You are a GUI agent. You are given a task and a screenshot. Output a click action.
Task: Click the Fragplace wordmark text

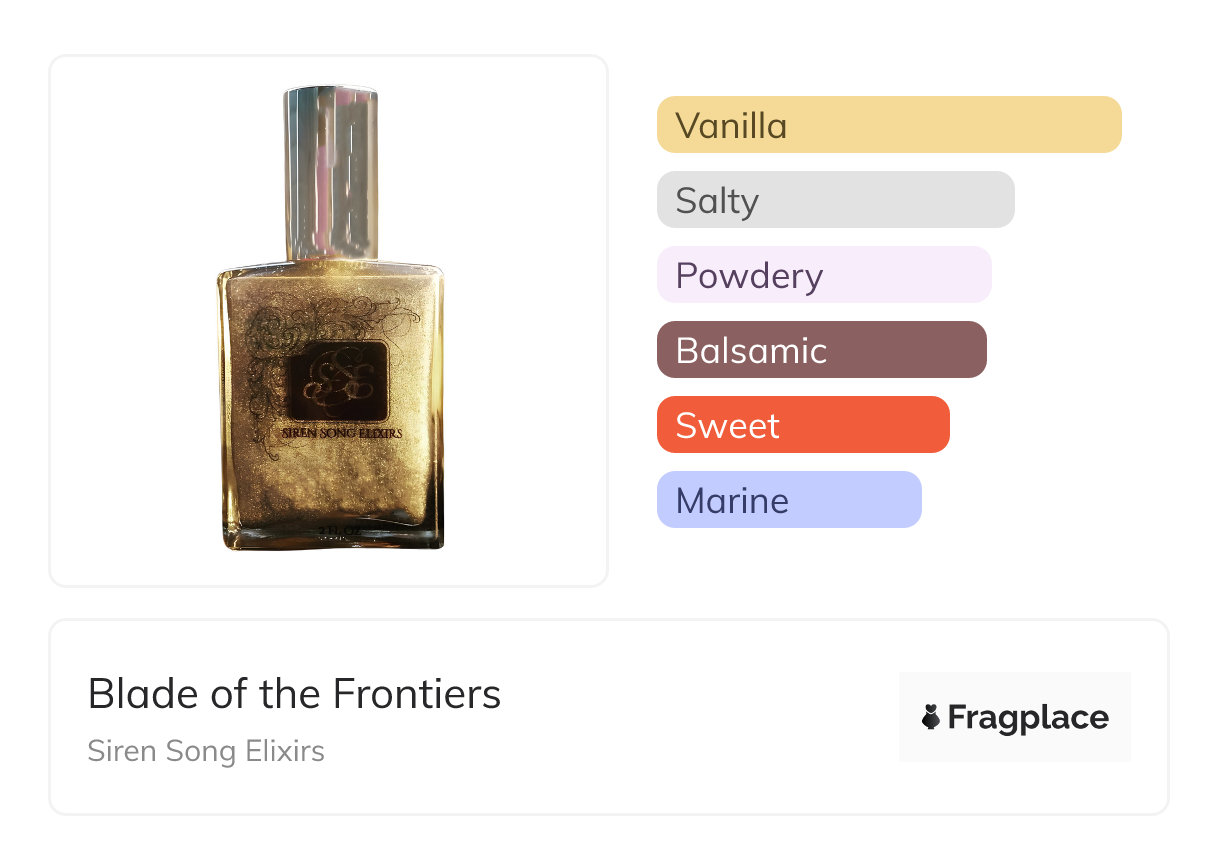(1028, 718)
